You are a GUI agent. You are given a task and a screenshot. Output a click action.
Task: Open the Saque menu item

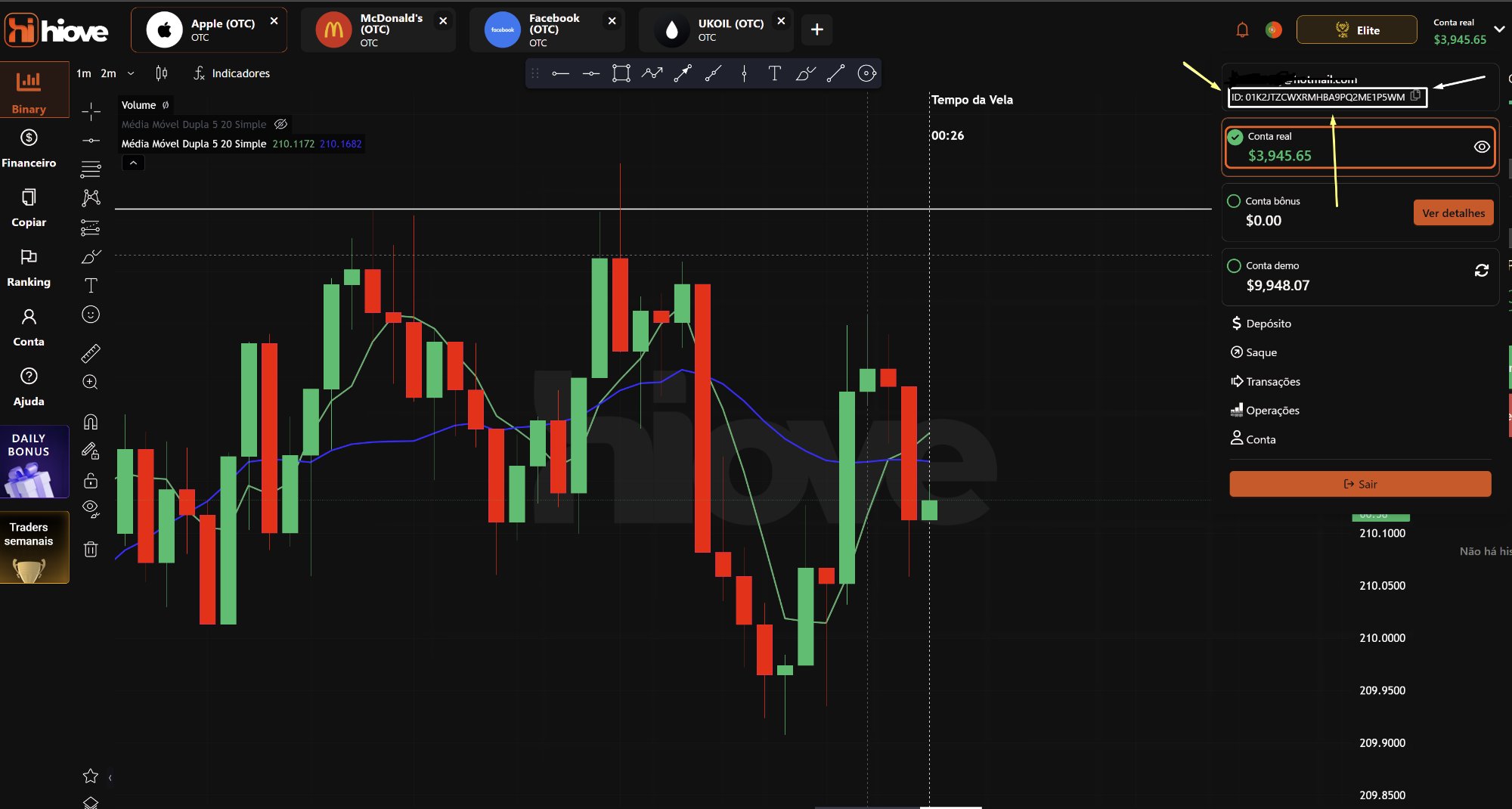click(x=1260, y=352)
